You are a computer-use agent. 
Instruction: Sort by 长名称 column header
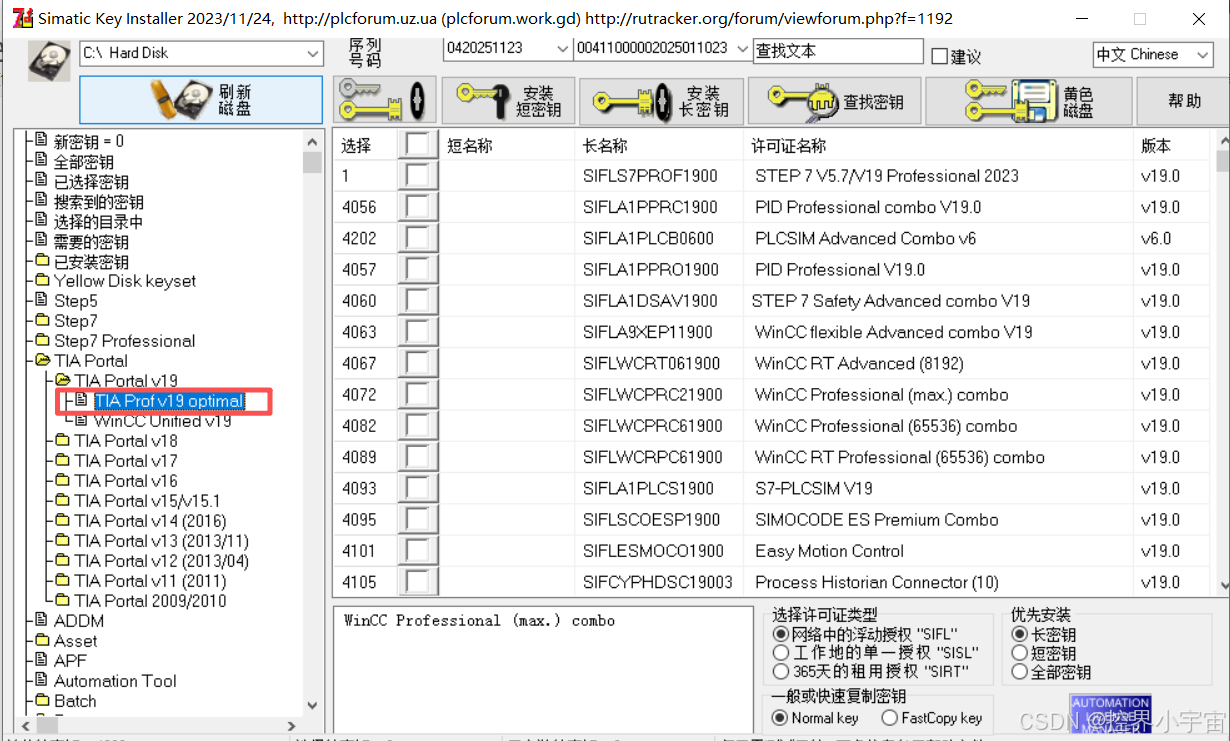pos(604,146)
